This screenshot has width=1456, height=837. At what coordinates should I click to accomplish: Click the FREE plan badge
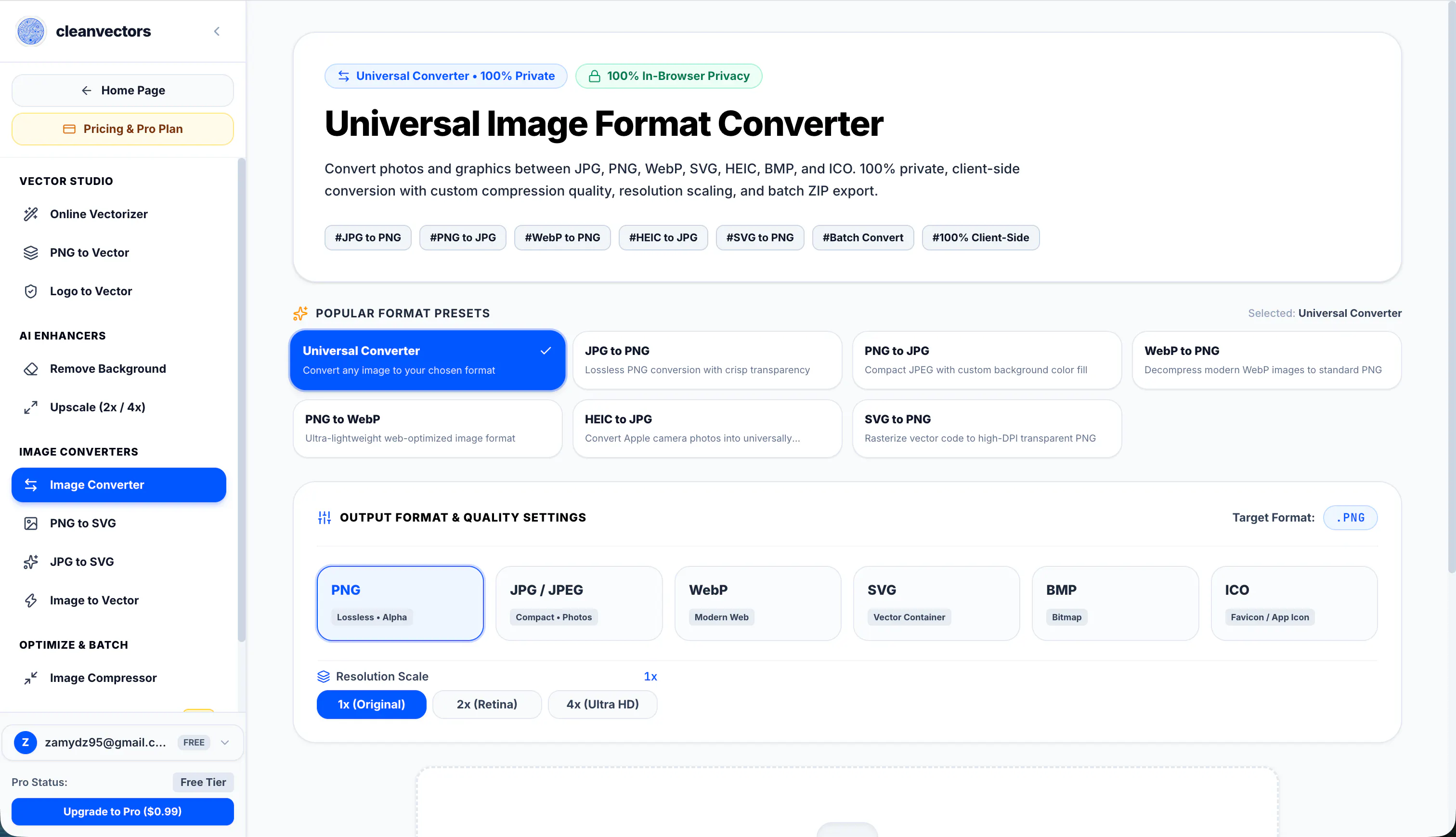[194, 742]
